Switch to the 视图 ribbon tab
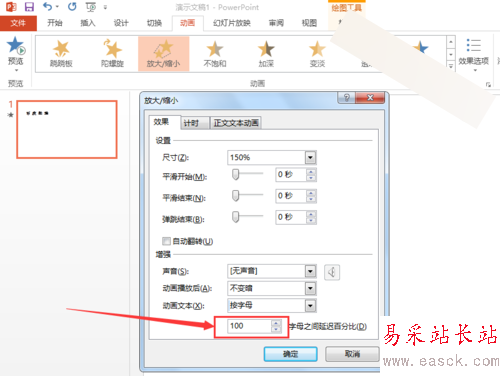This screenshot has height=376, width=500. tap(309, 23)
